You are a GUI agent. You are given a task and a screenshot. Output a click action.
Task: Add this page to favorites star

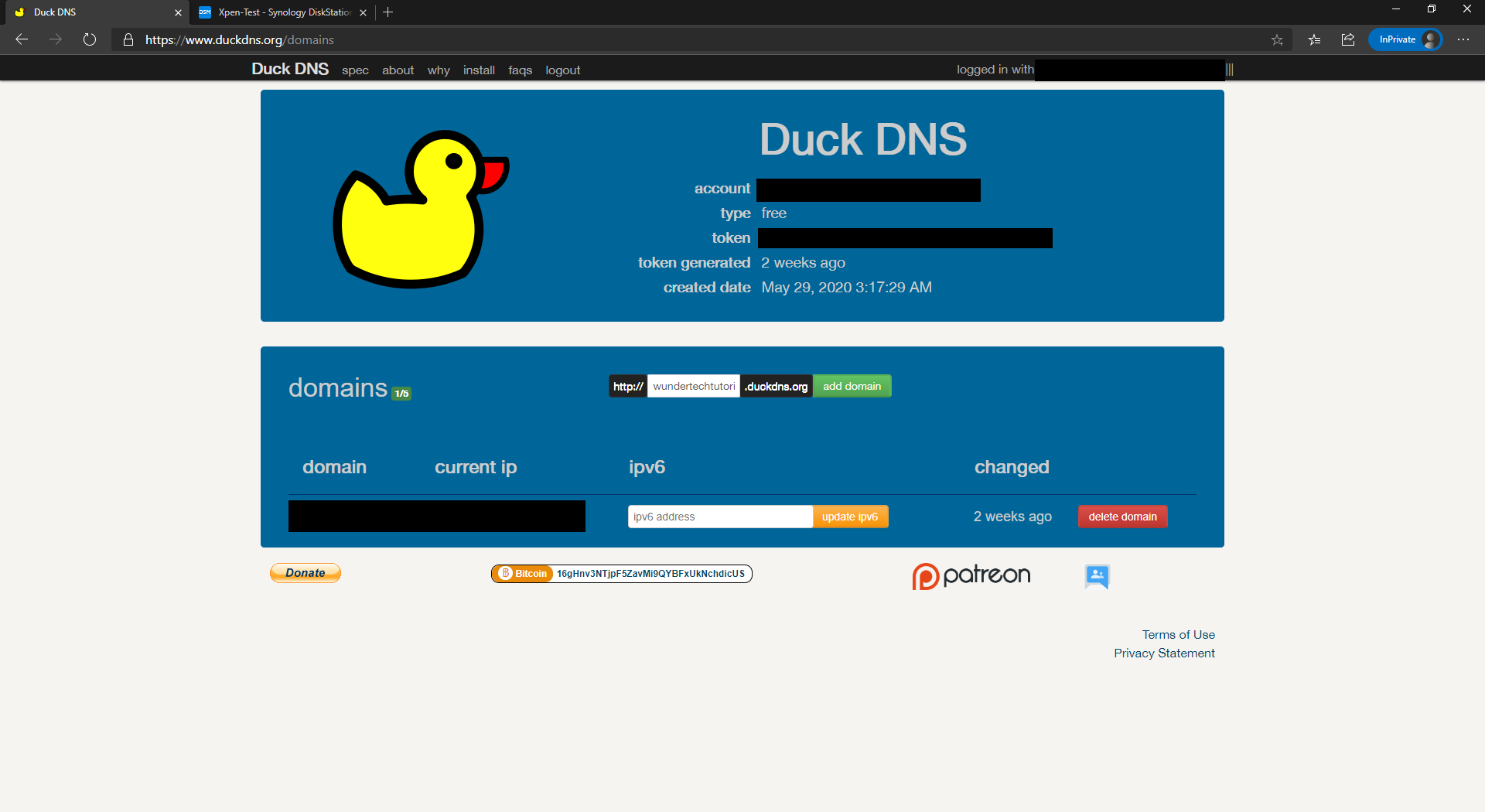point(1277,39)
